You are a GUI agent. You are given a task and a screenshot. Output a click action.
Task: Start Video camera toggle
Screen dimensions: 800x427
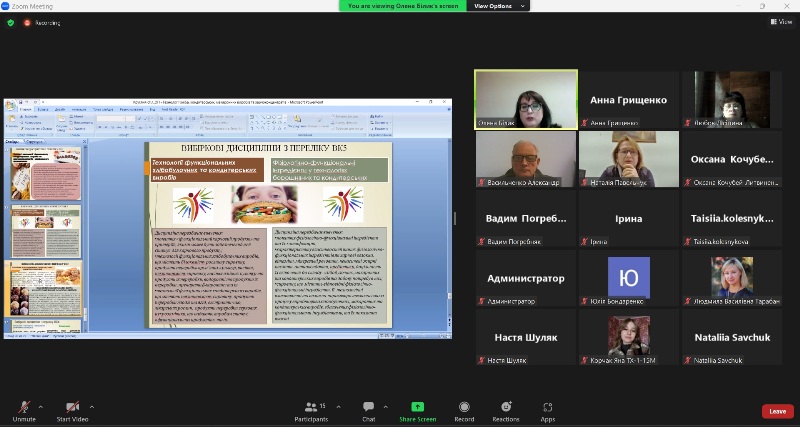pyautogui.click(x=72, y=410)
